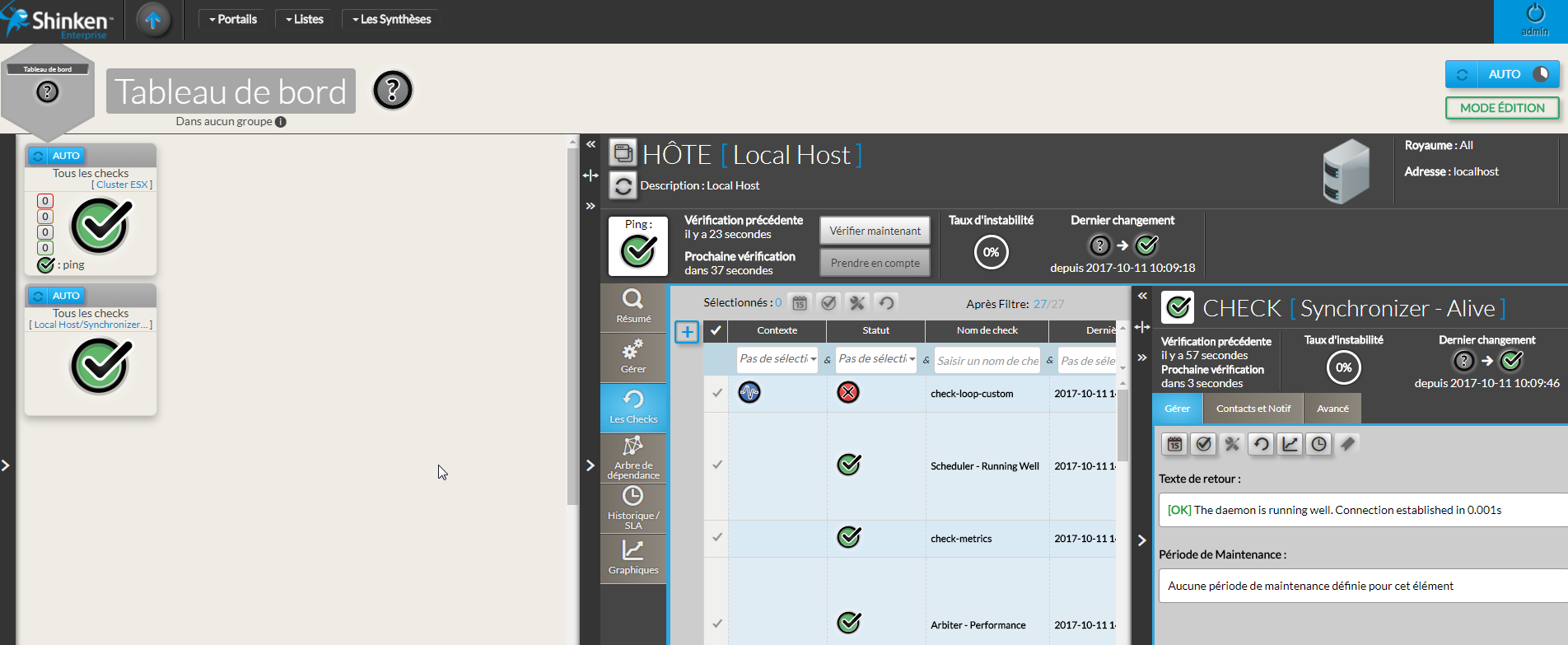The width and height of the screenshot is (1568, 645).
Task: Show the Arbre de dépendance view
Action: (x=632, y=457)
